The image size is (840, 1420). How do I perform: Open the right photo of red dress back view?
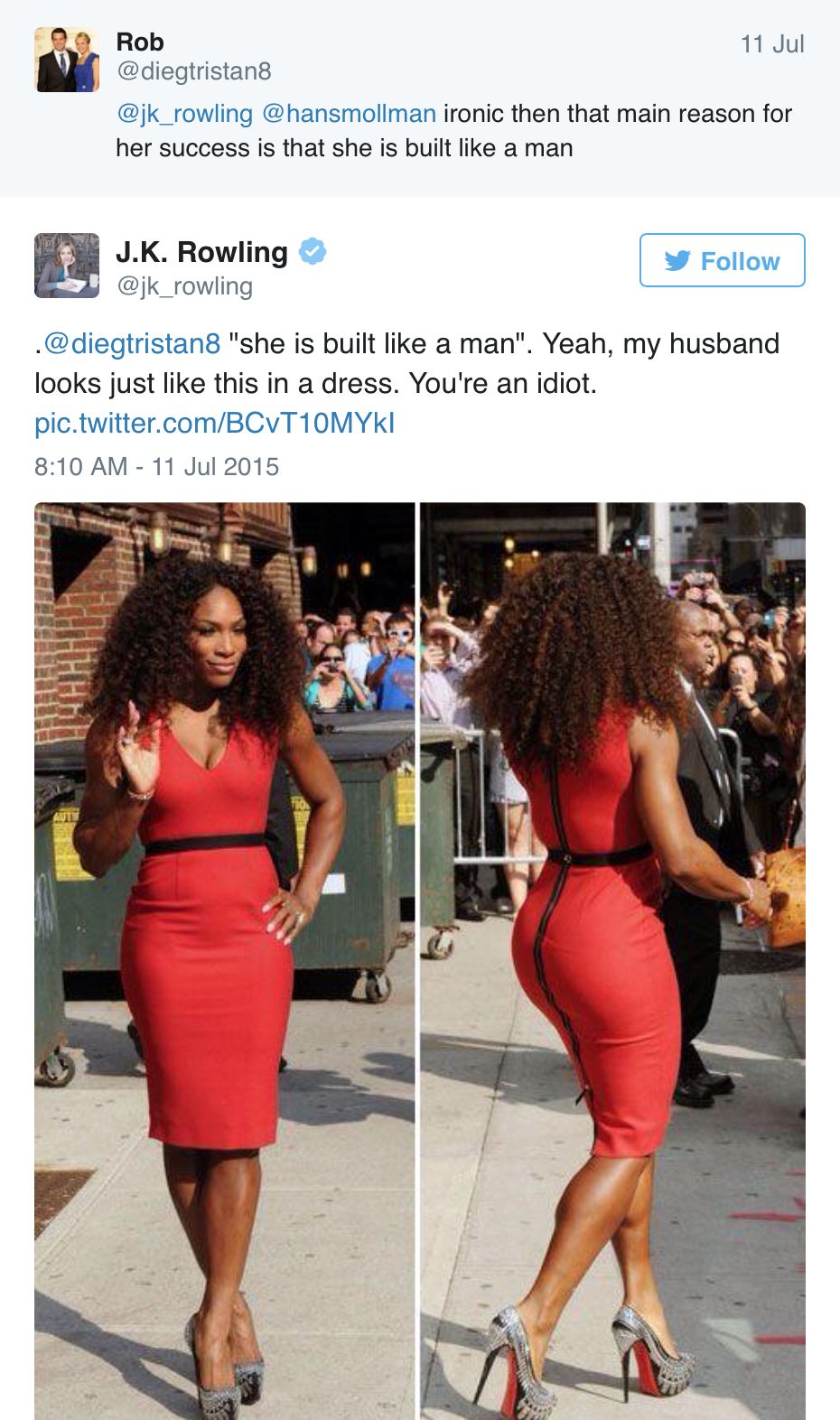612,961
